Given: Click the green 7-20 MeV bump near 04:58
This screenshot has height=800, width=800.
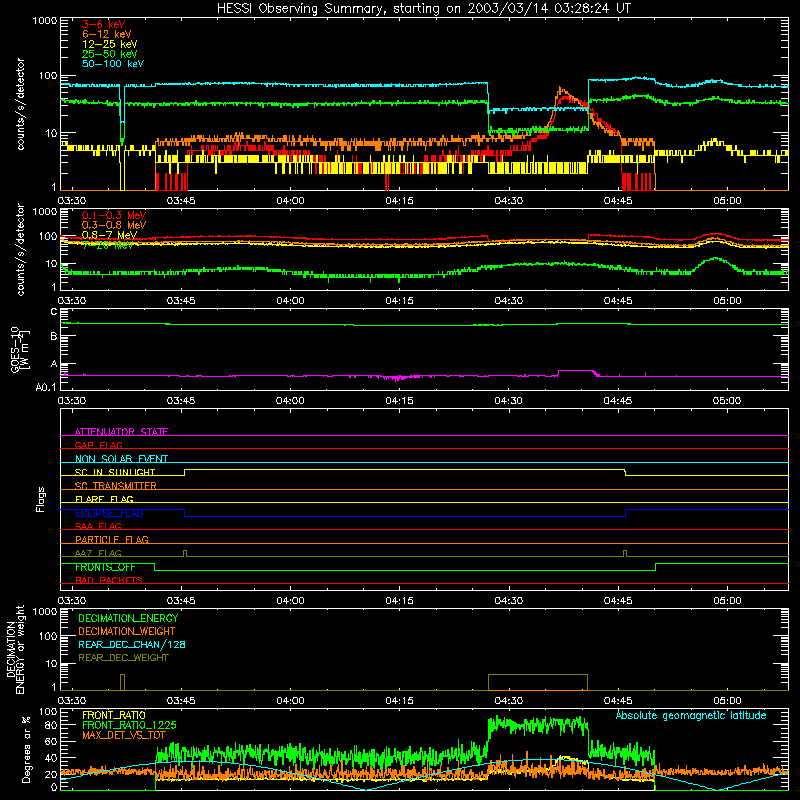Looking at the screenshot, I should (716, 260).
